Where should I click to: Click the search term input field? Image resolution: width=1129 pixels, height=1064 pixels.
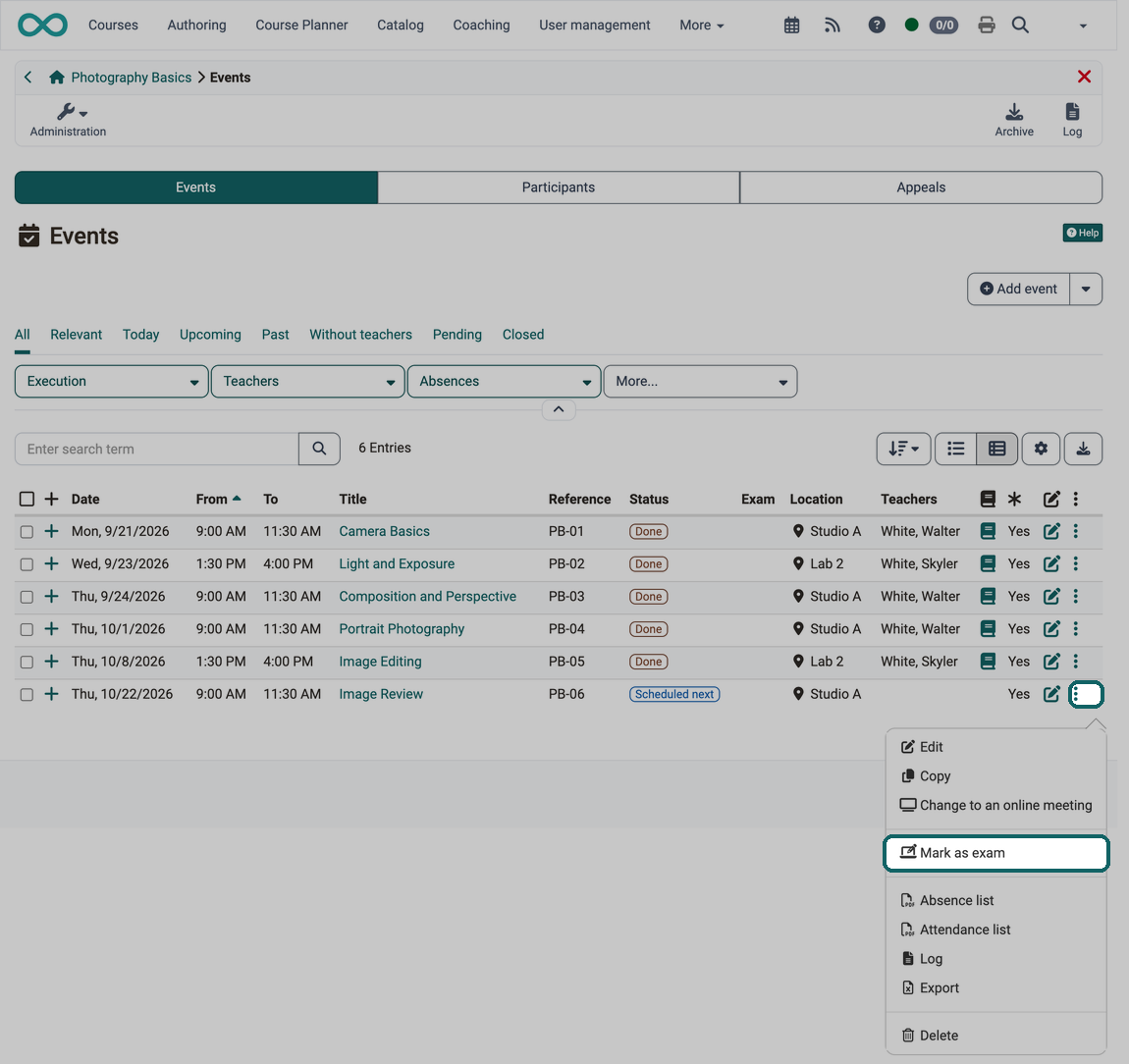click(156, 449)
